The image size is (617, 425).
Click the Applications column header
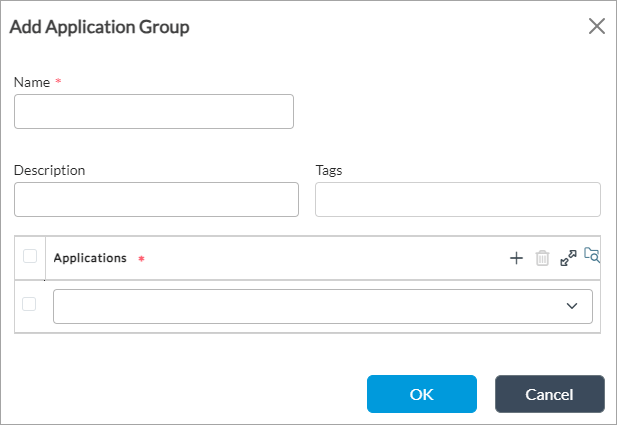pos(90,258)
